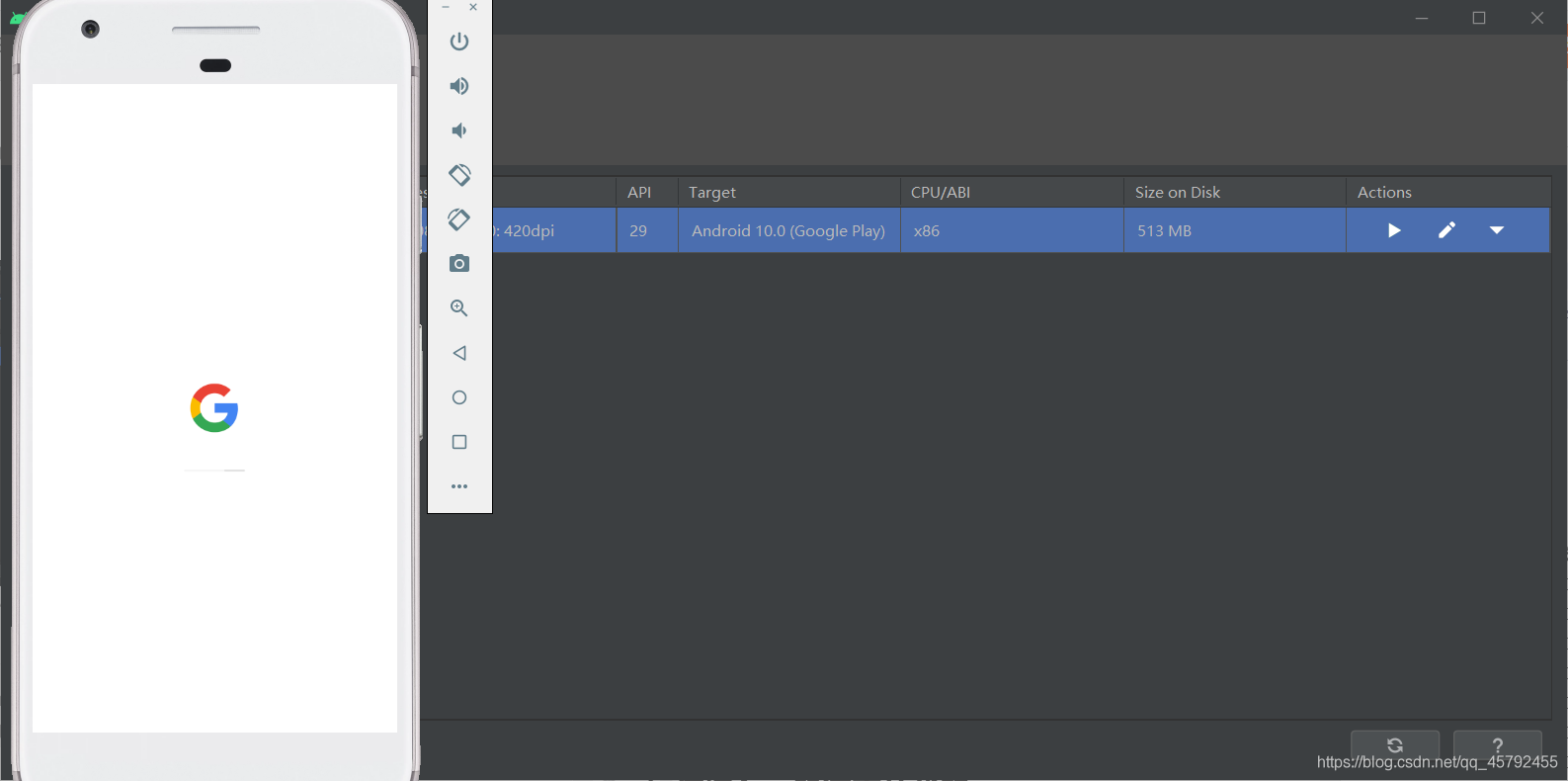Screen dimensions: 1568x781
Task: Tap the emulator Overview square button
Action: 459,442
